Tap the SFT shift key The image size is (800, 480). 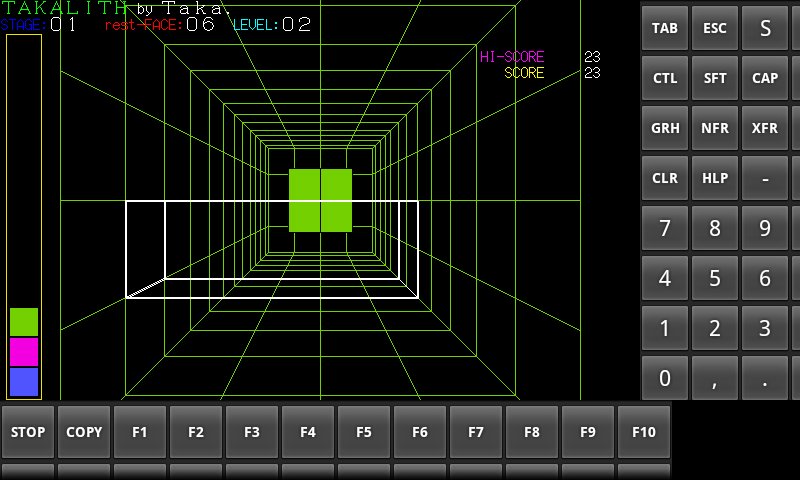[714, 78]
